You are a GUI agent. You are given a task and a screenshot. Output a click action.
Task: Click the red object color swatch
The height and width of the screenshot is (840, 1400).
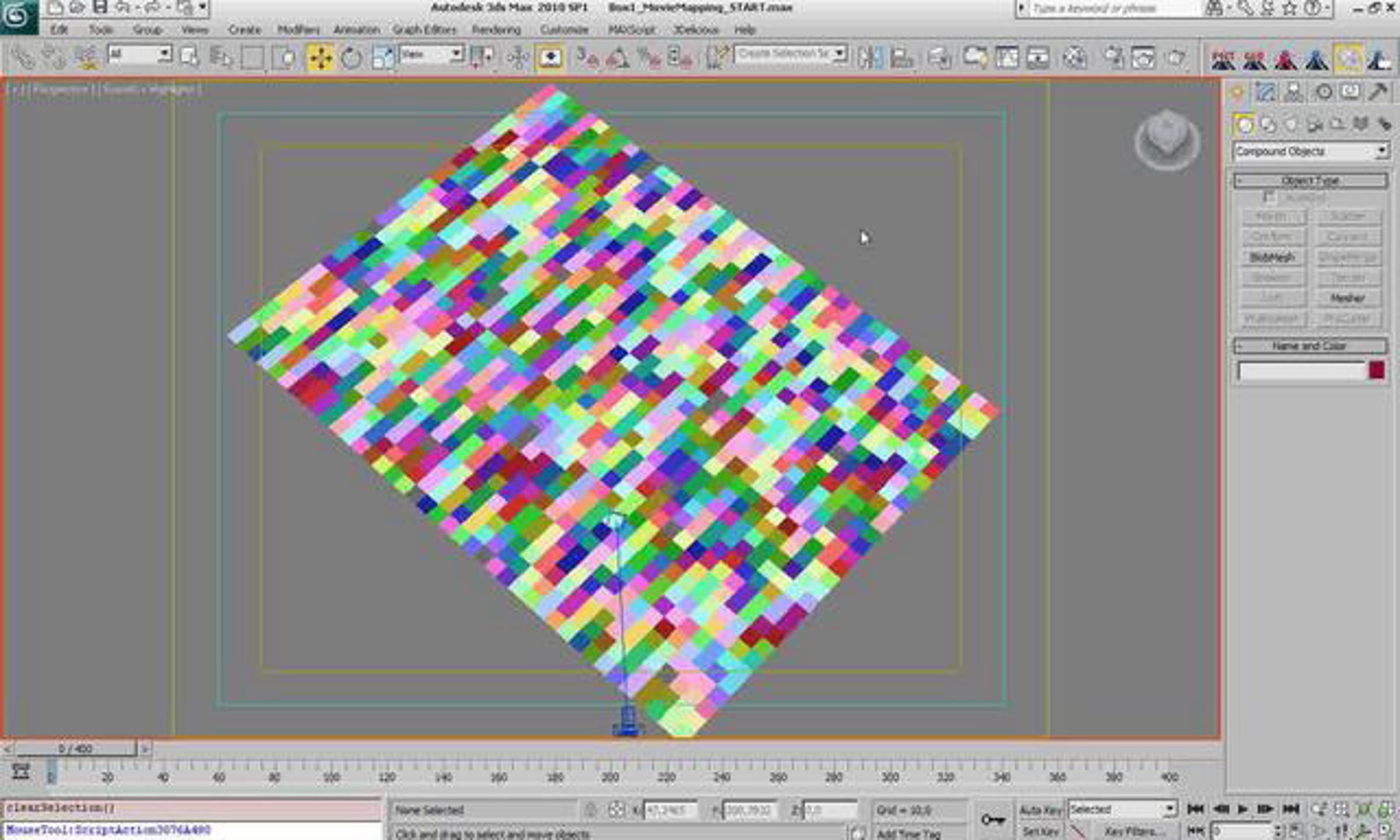coord(1376,370)
